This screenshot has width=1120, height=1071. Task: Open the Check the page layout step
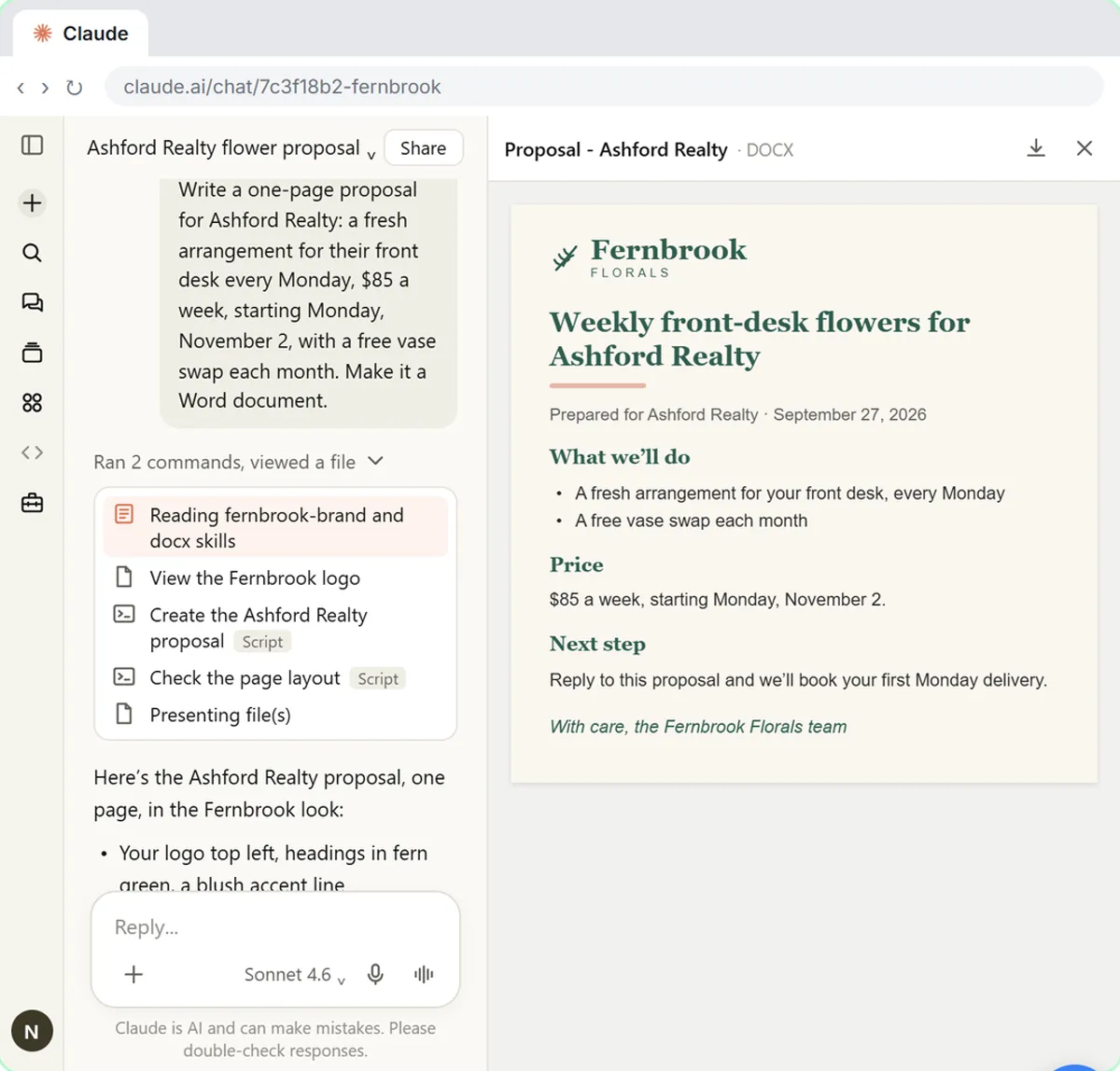275,678
